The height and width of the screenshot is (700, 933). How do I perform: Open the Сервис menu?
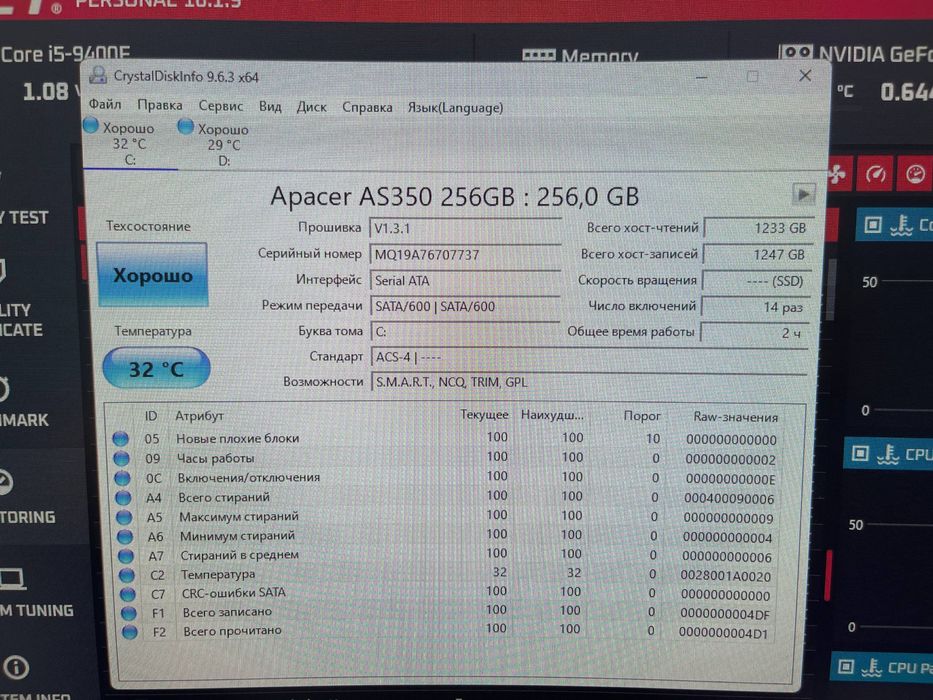pos(221,106)
